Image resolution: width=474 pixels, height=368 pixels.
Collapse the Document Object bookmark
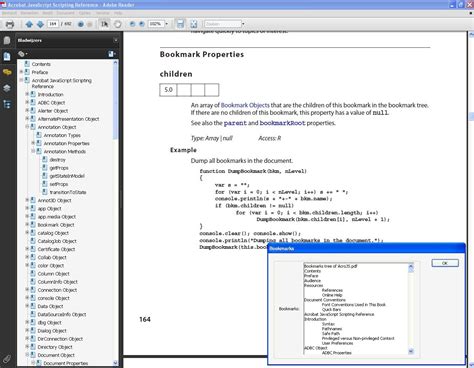click(x=27, y=355)
